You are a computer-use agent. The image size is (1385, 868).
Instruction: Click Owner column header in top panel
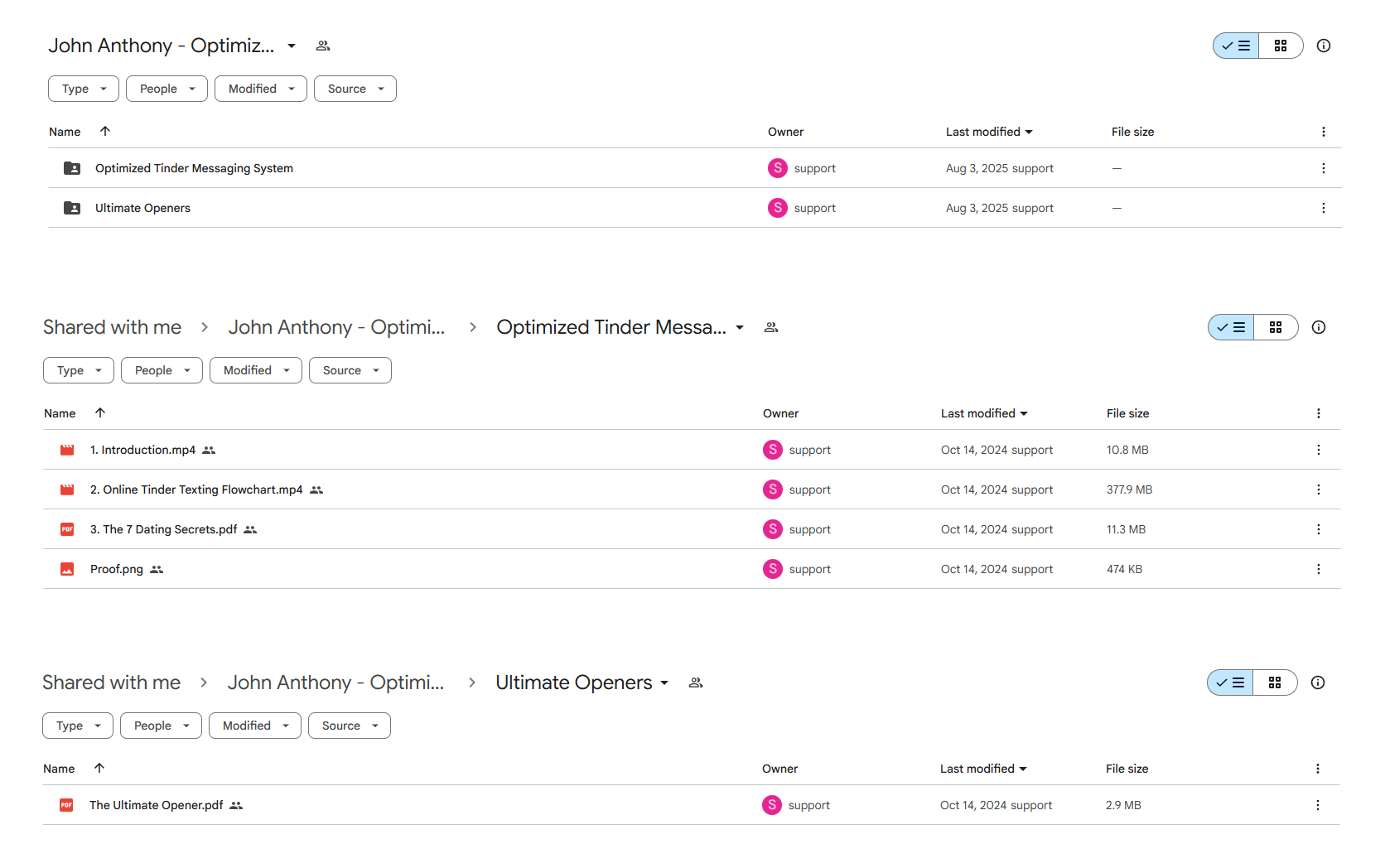(x=786, y=132)
